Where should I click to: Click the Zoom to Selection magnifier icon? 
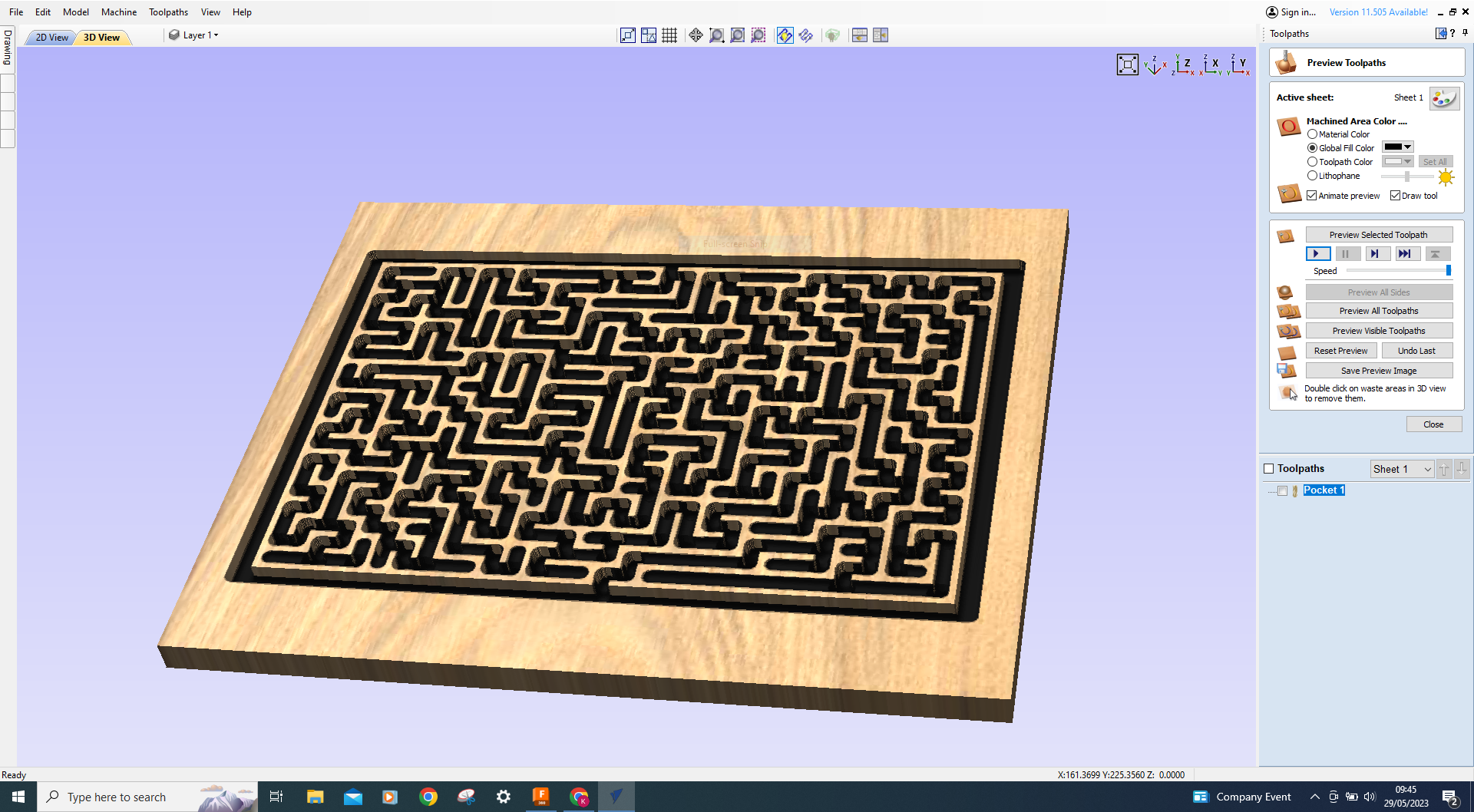tap(758, 35)
